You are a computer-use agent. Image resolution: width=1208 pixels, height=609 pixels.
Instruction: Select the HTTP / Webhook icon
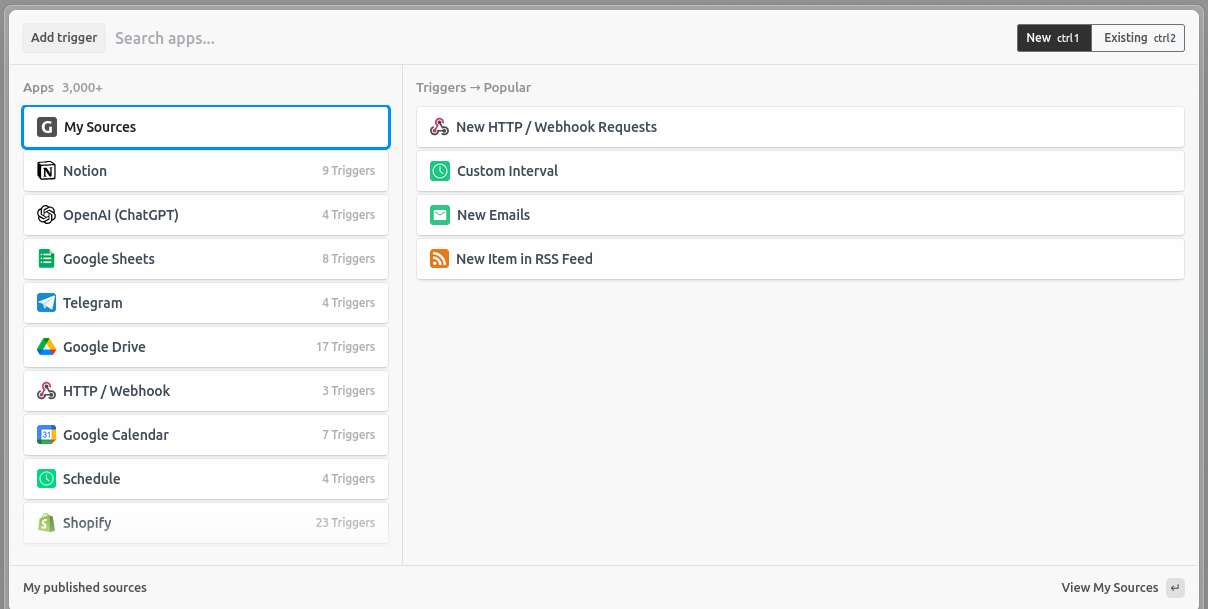click(x=46, y=390)
